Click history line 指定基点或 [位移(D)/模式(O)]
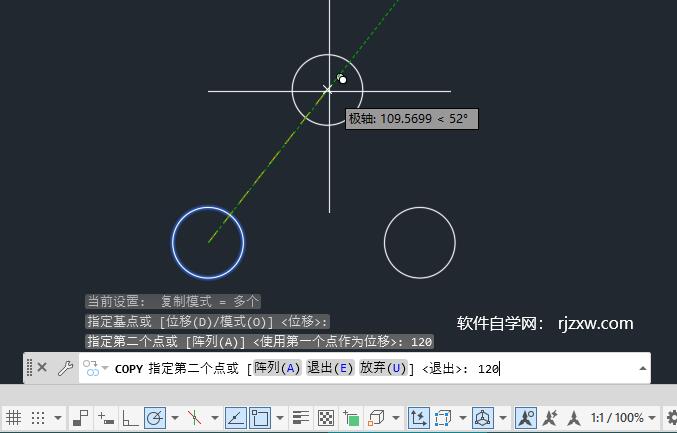The width and height of the screenshot is (677, 433). pyautogui.click(x=208, y=321)
